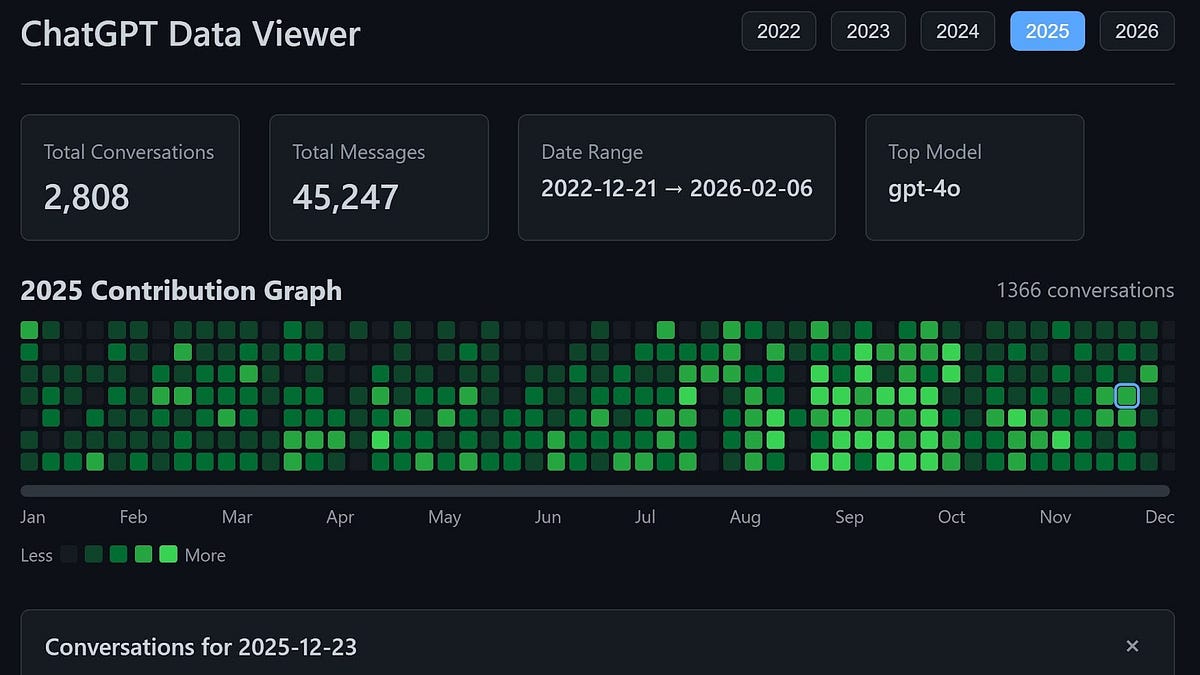Select the 2026 year filter
1200x675 pixels.
[1137, 31]
